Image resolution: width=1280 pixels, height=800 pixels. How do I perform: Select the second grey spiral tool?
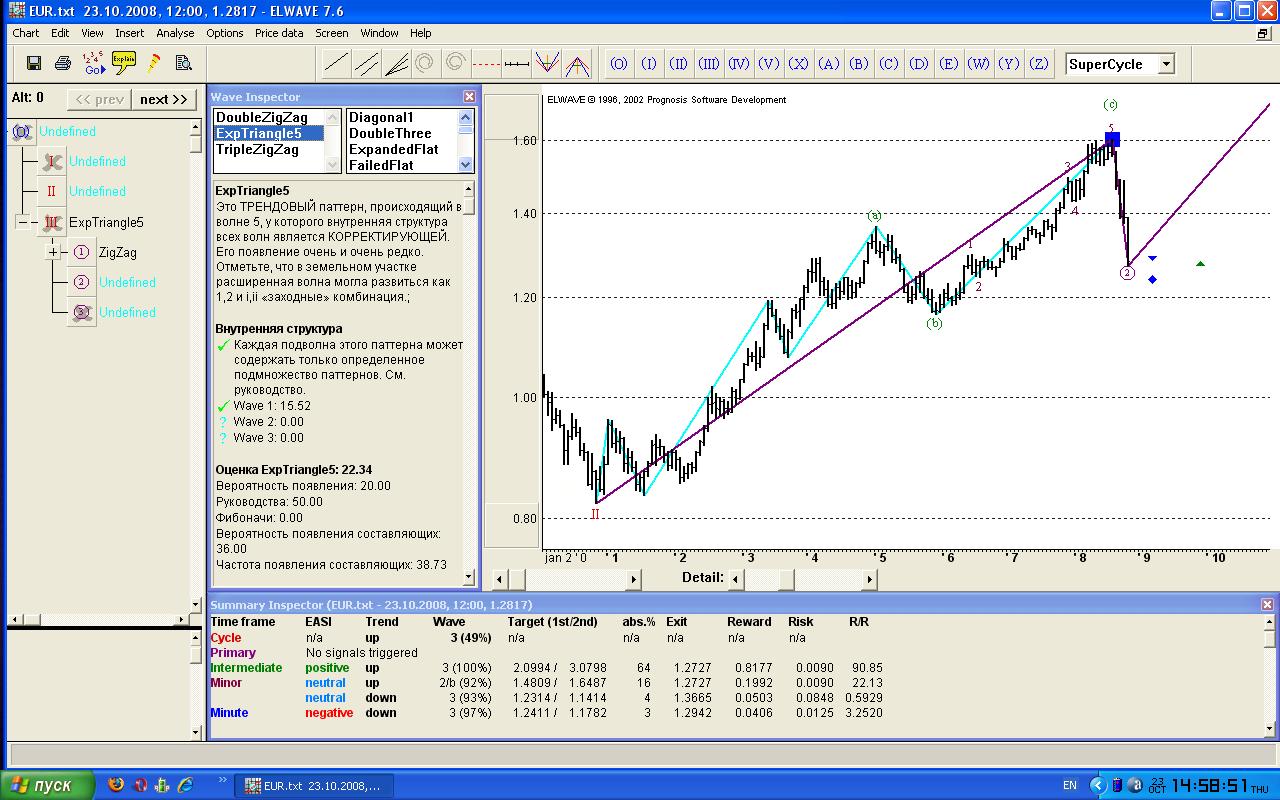coord(455,64)
